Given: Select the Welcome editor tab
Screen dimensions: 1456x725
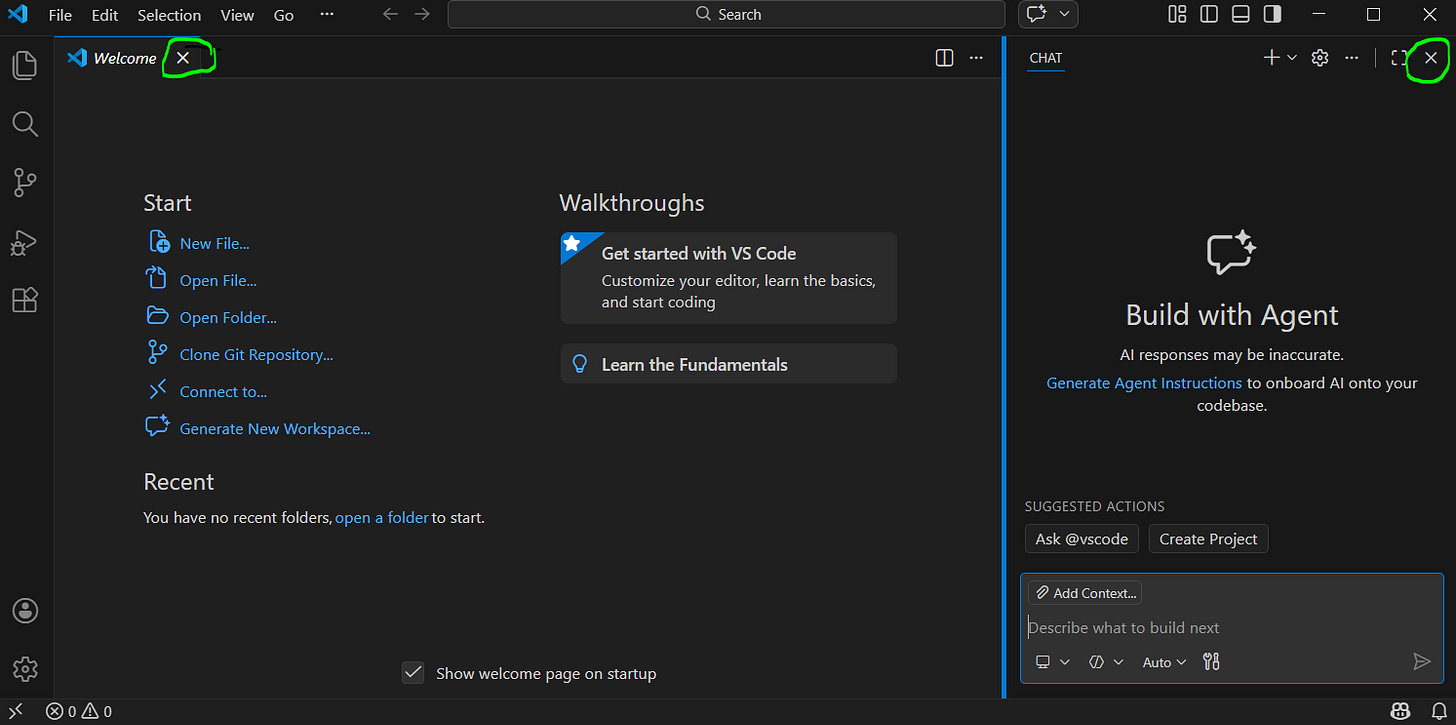Looking at the screenshot, I should pyautogui.click(x=125, y=58).
